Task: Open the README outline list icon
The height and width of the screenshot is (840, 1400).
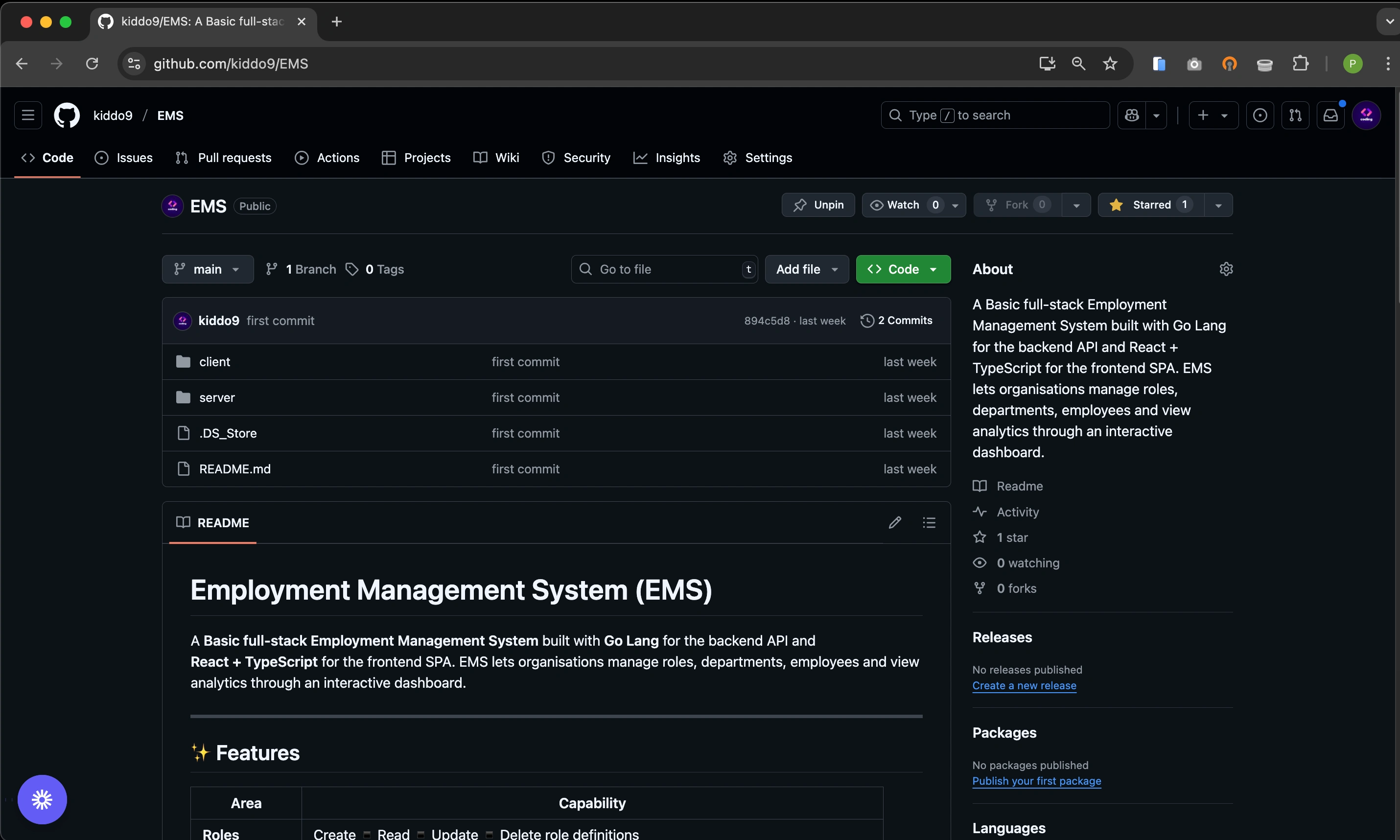Action: click(x=929, y=522)
